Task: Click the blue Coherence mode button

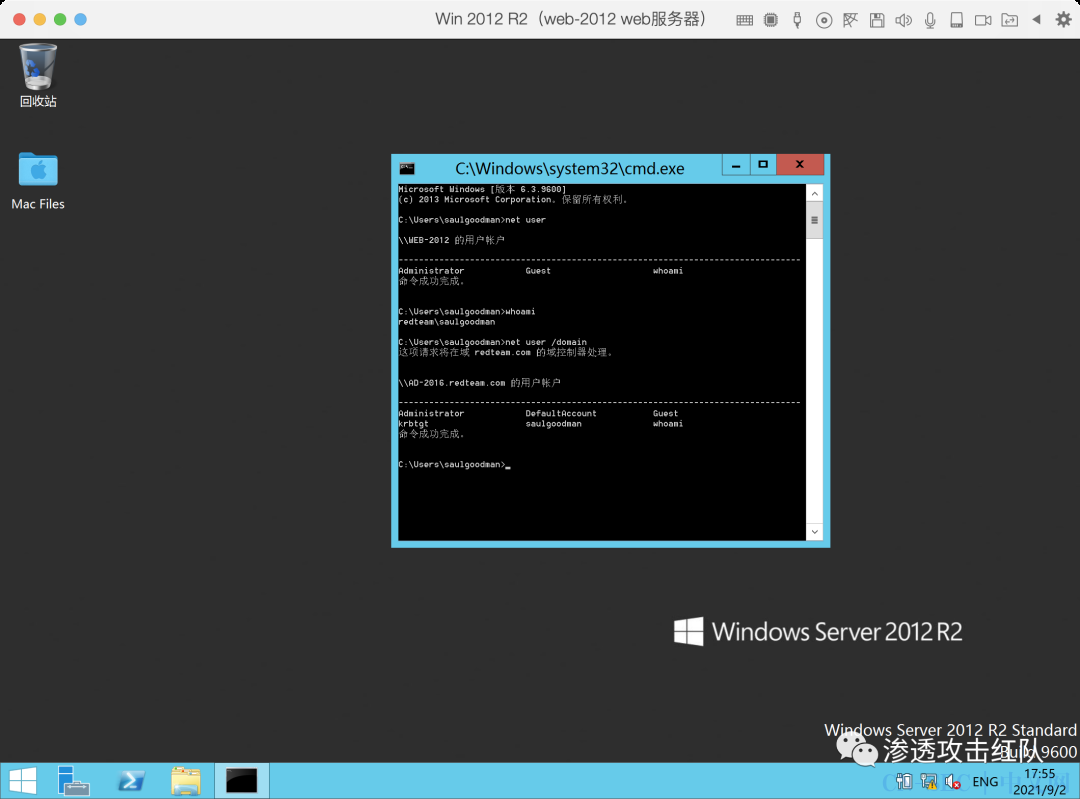Action: 81,19
